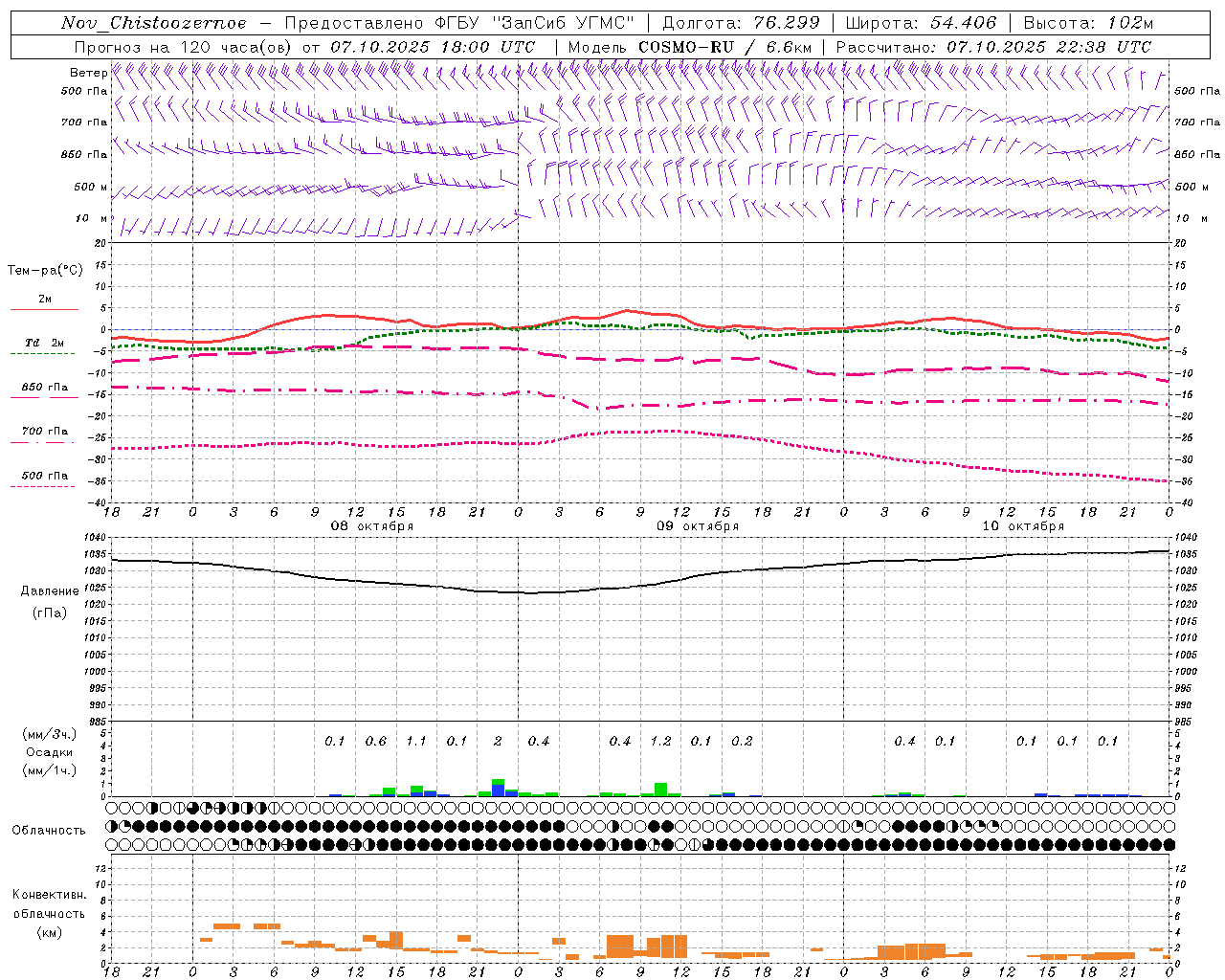Screen dimensions: 1225x980
Task: Click the 'Облачность' cloudiness label
Action: (x=49, y=830)
